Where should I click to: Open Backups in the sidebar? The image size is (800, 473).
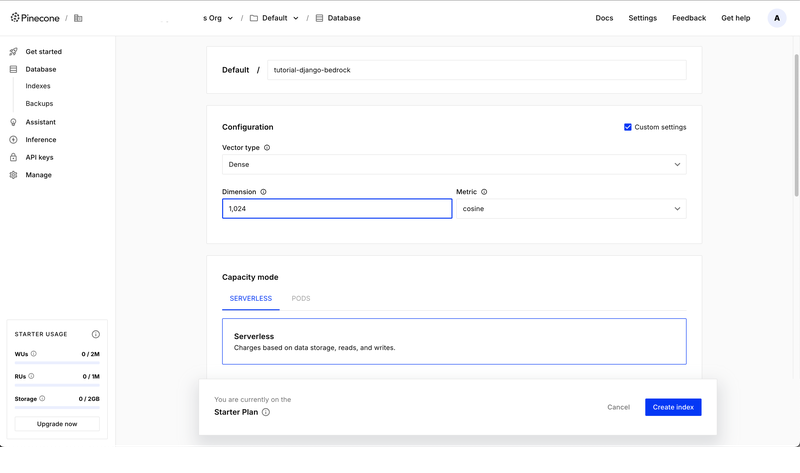click(x=39, y=104)
